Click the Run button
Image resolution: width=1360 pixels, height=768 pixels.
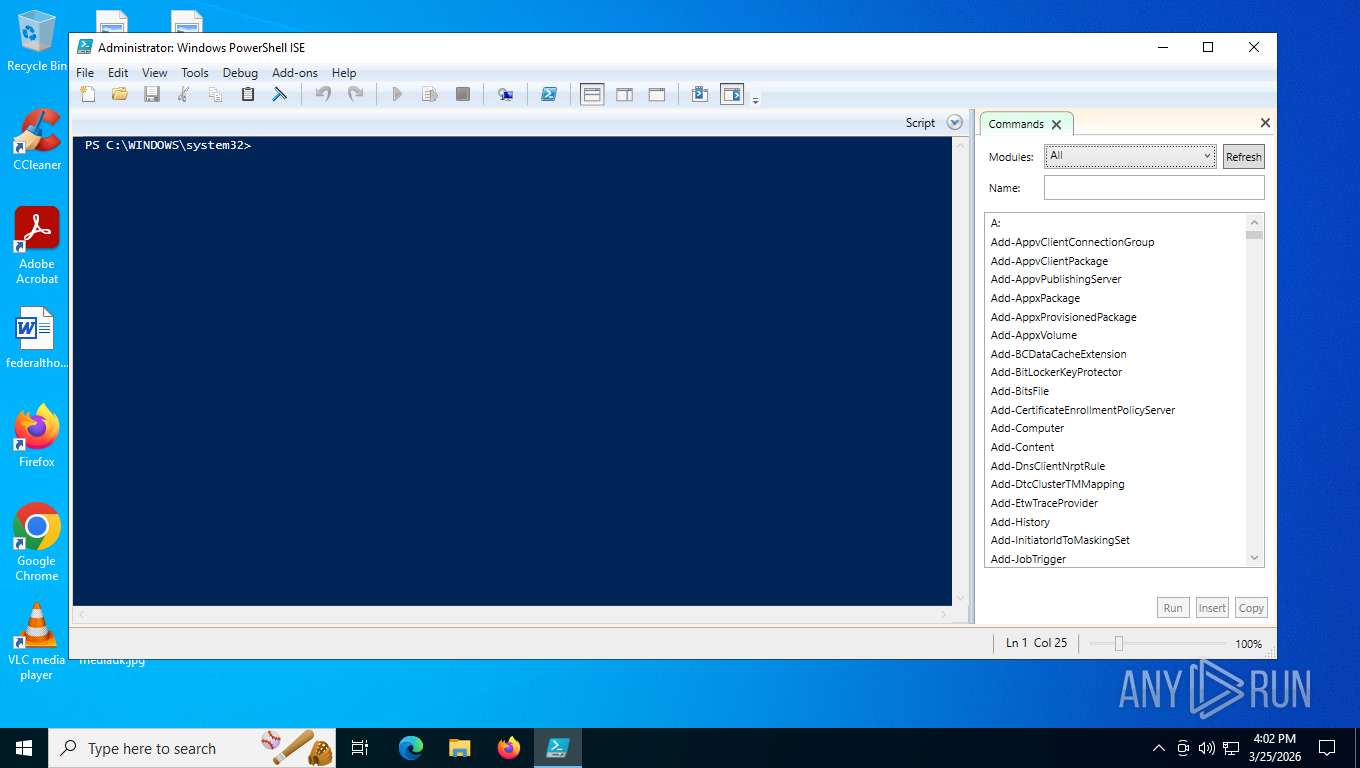tap(1173, 608)
